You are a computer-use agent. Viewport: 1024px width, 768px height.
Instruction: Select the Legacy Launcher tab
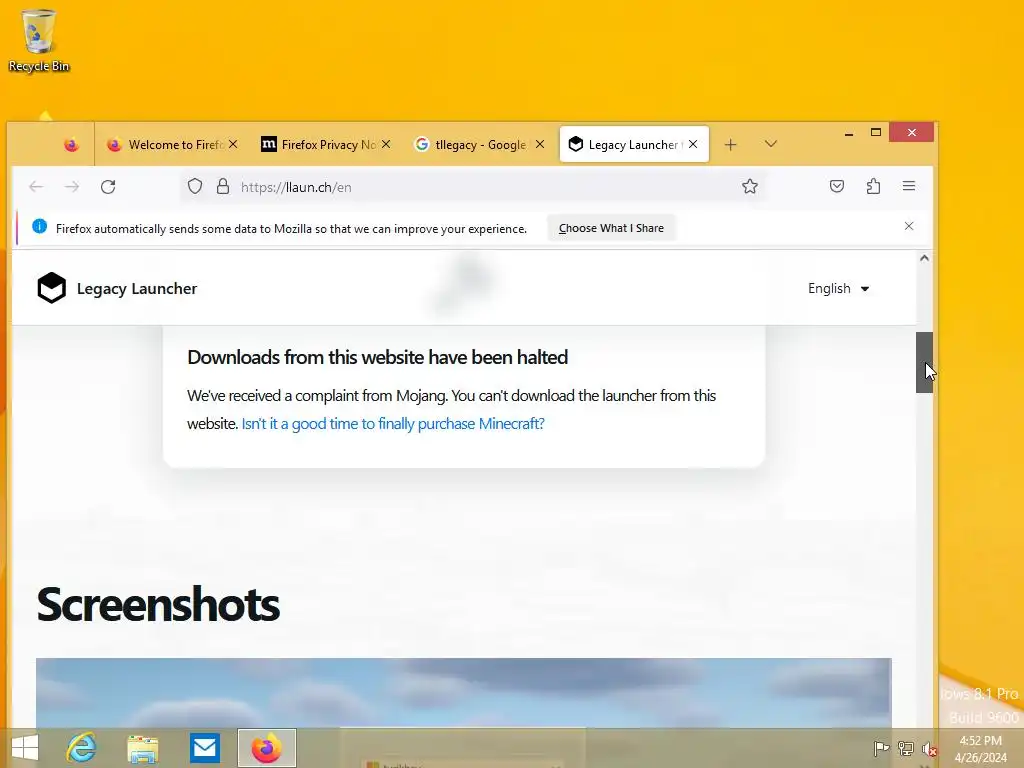633,144
